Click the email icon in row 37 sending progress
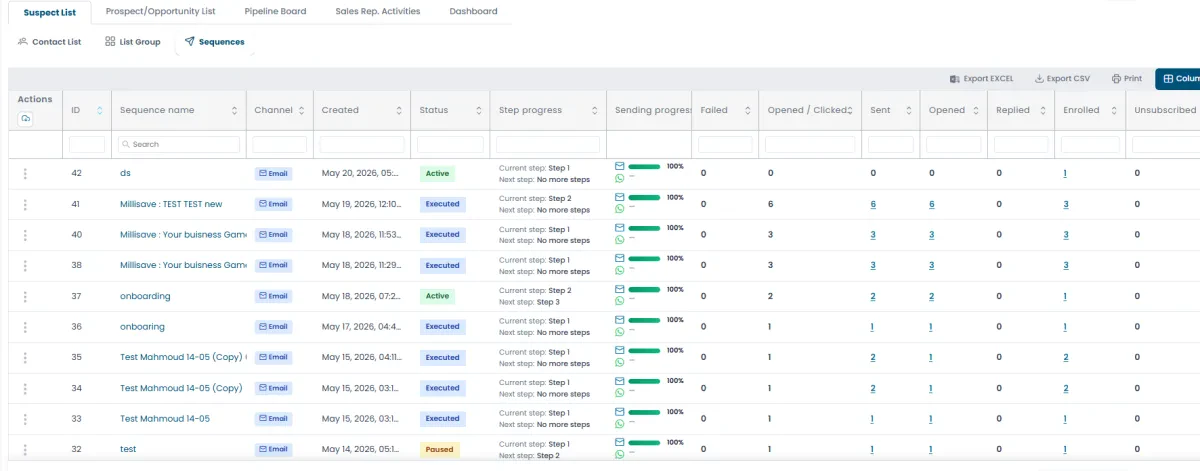This screenshot has height=471, width=1200. [x=619, y=289]
